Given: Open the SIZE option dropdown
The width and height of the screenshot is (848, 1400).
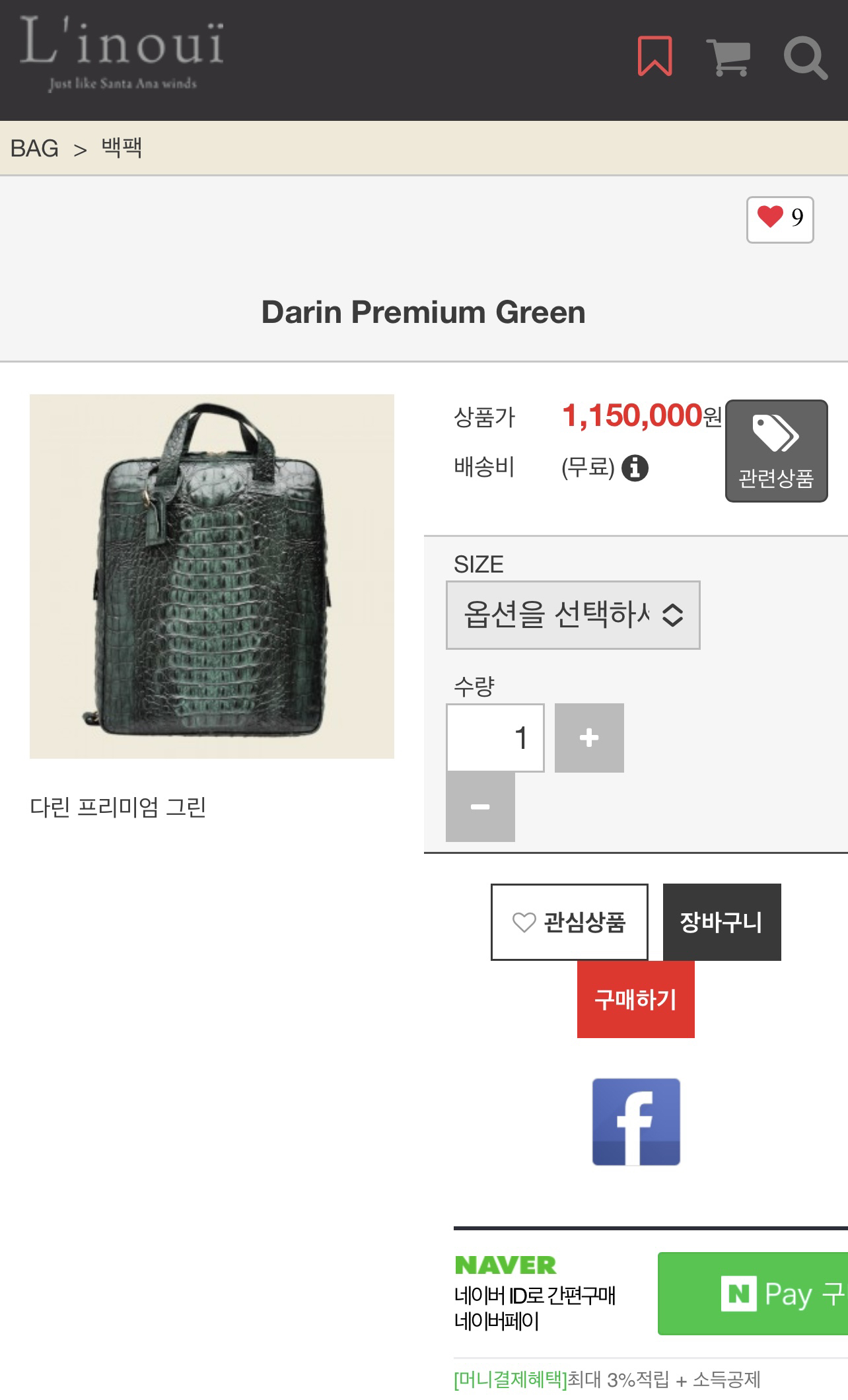Looking at the screenshot, I should click(x=573, y=615).
